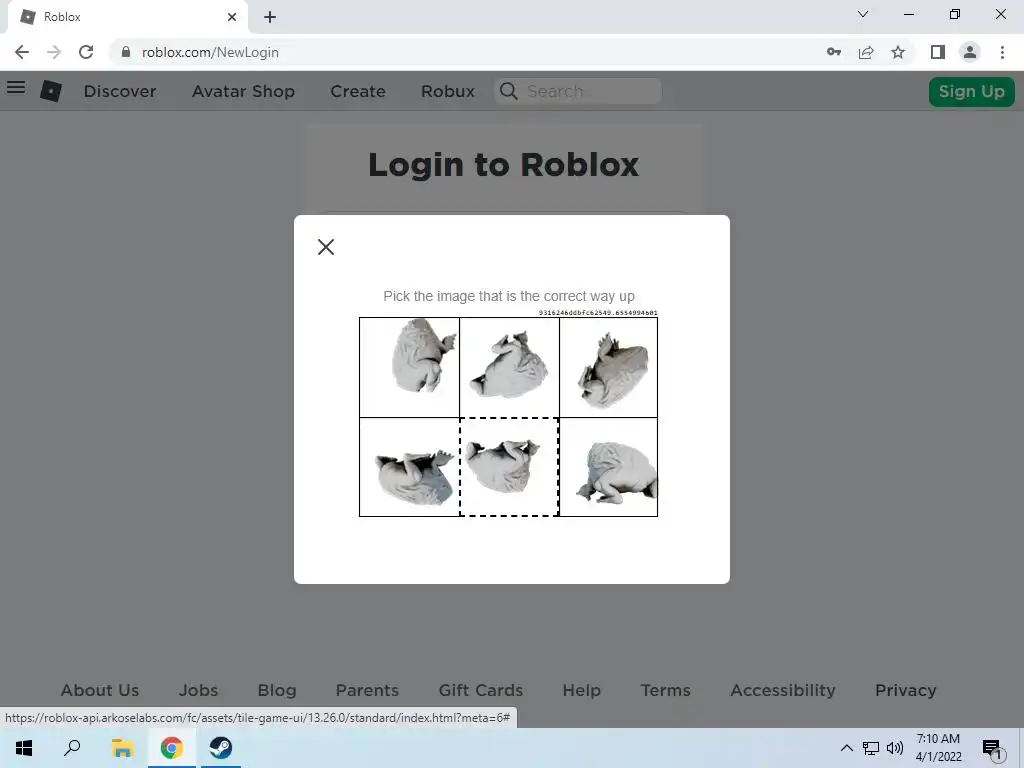Image resolution: width=1024 pixels, height=768 pixels.
Task: Open File Explorer from the taskbar
Action: click(x=122, y=748)
